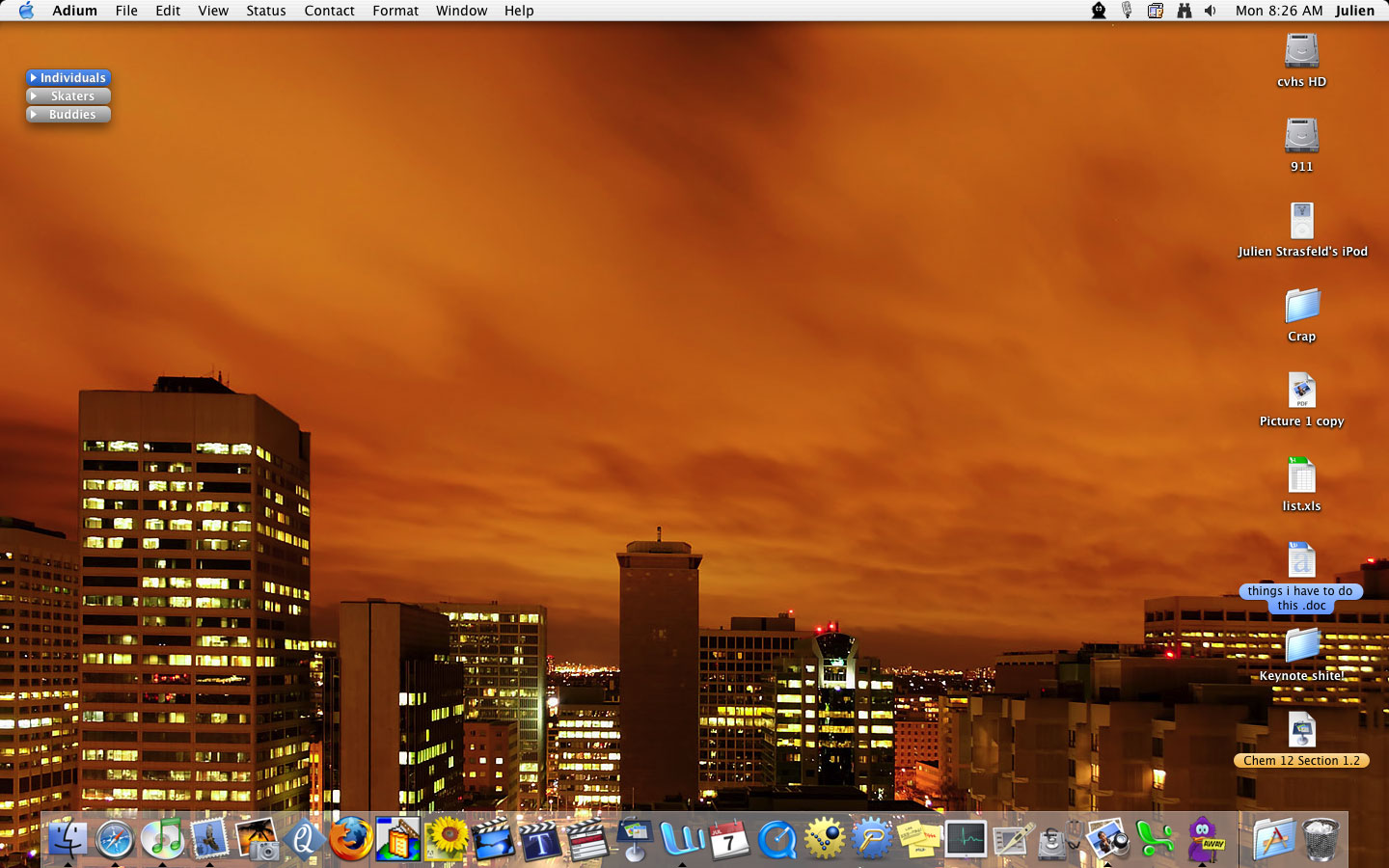This screenshot has width=1389, height=868.
Task: Launch iPhoto camera icon in Dock
Action: click(x=257, y=838)
